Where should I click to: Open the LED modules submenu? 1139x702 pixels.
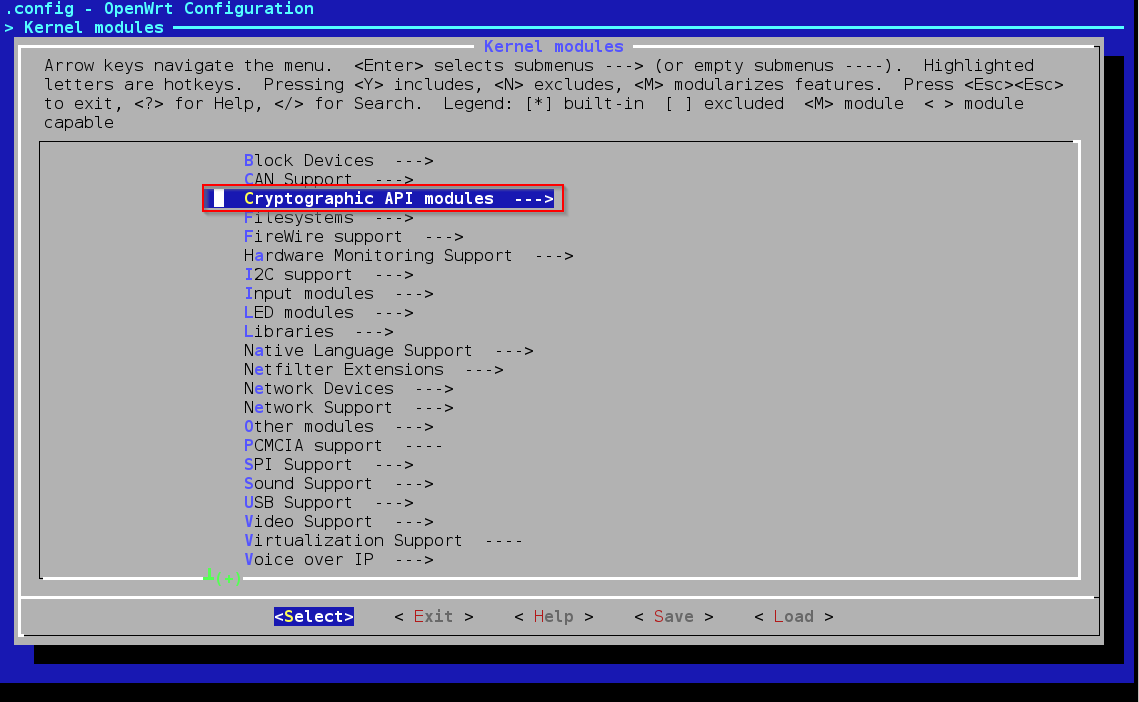[328, 313]
